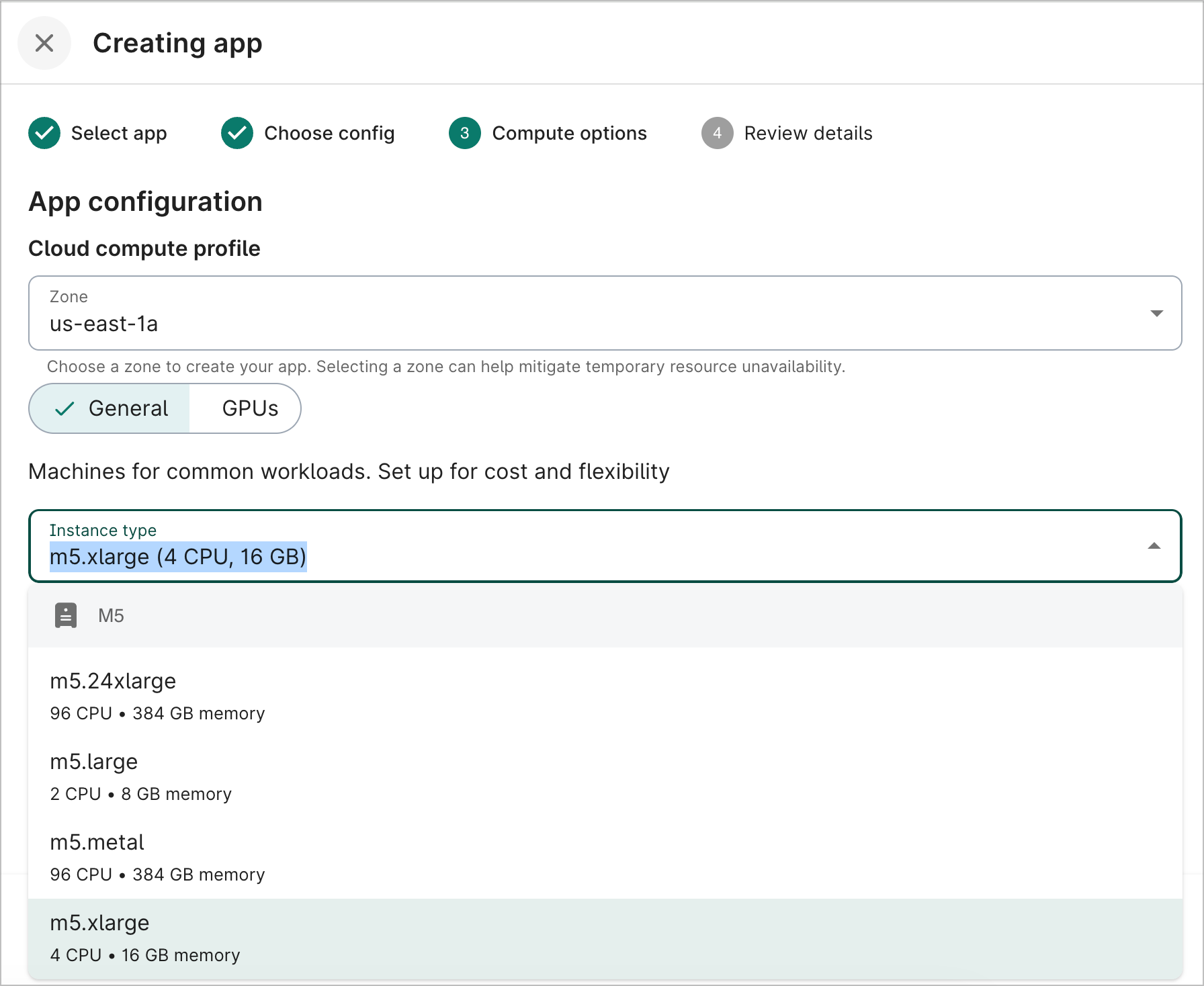
Task: Switch to the GPUs machine category
Action: click(249, 408)
